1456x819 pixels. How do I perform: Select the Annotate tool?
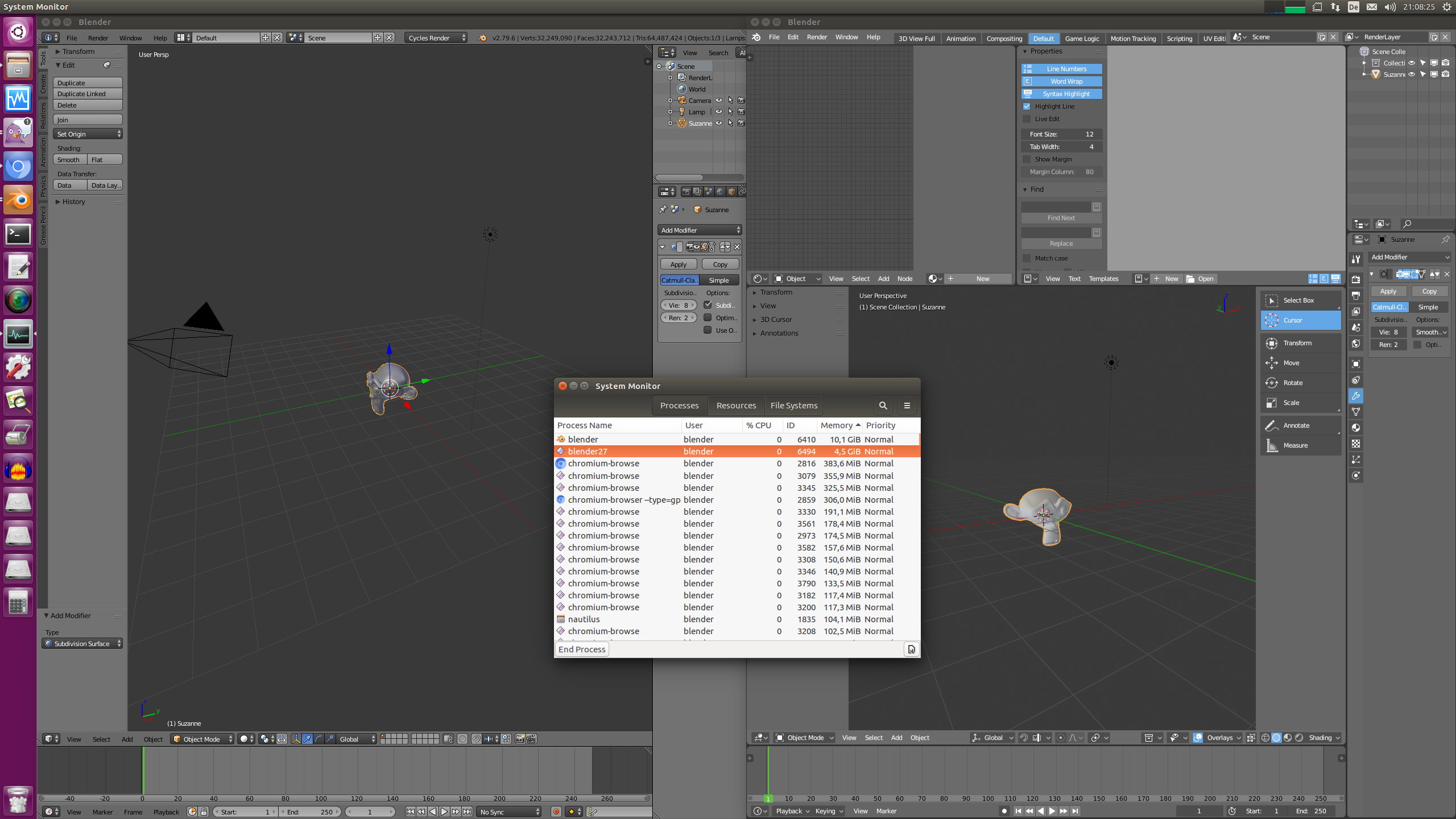[x=1301, y=425]
